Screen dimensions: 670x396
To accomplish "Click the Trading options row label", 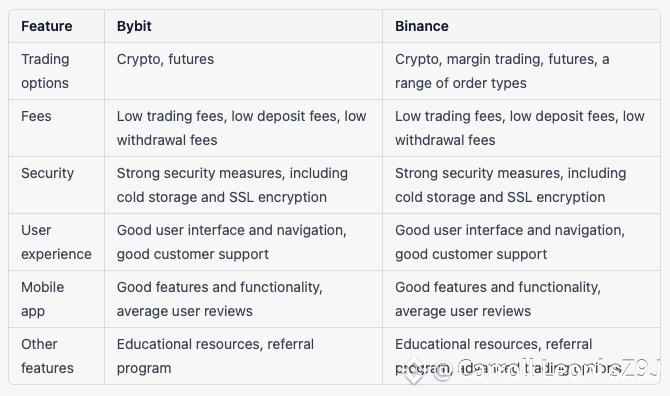I will pos(45,71).
